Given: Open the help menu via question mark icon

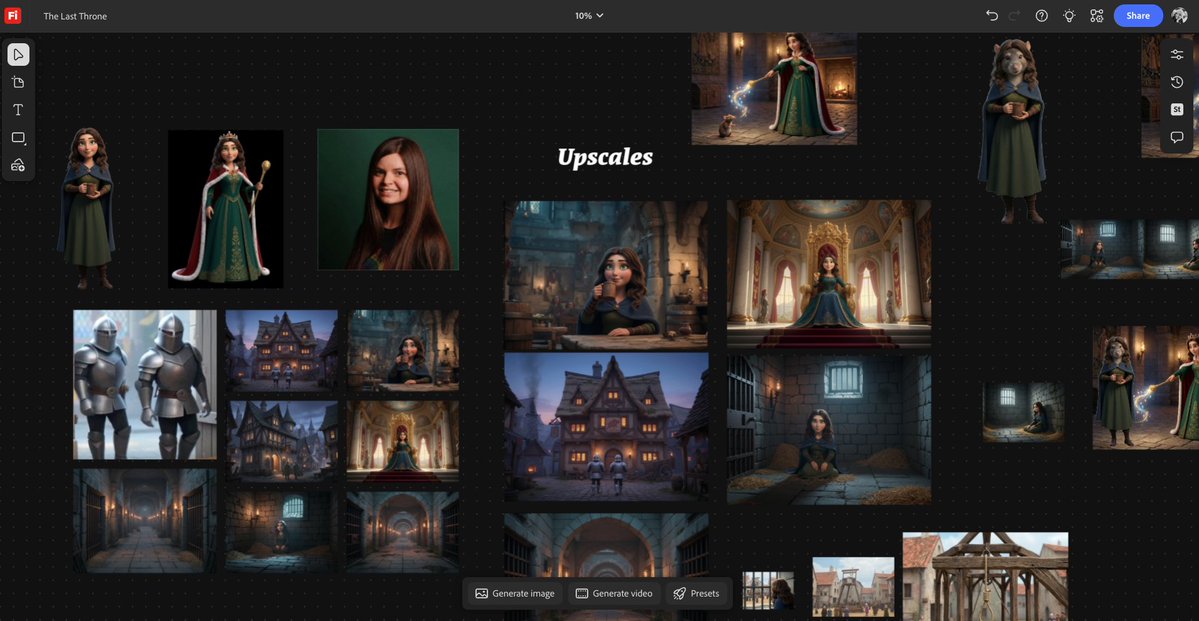Looking at the screenshot, I should [1039, 14].
